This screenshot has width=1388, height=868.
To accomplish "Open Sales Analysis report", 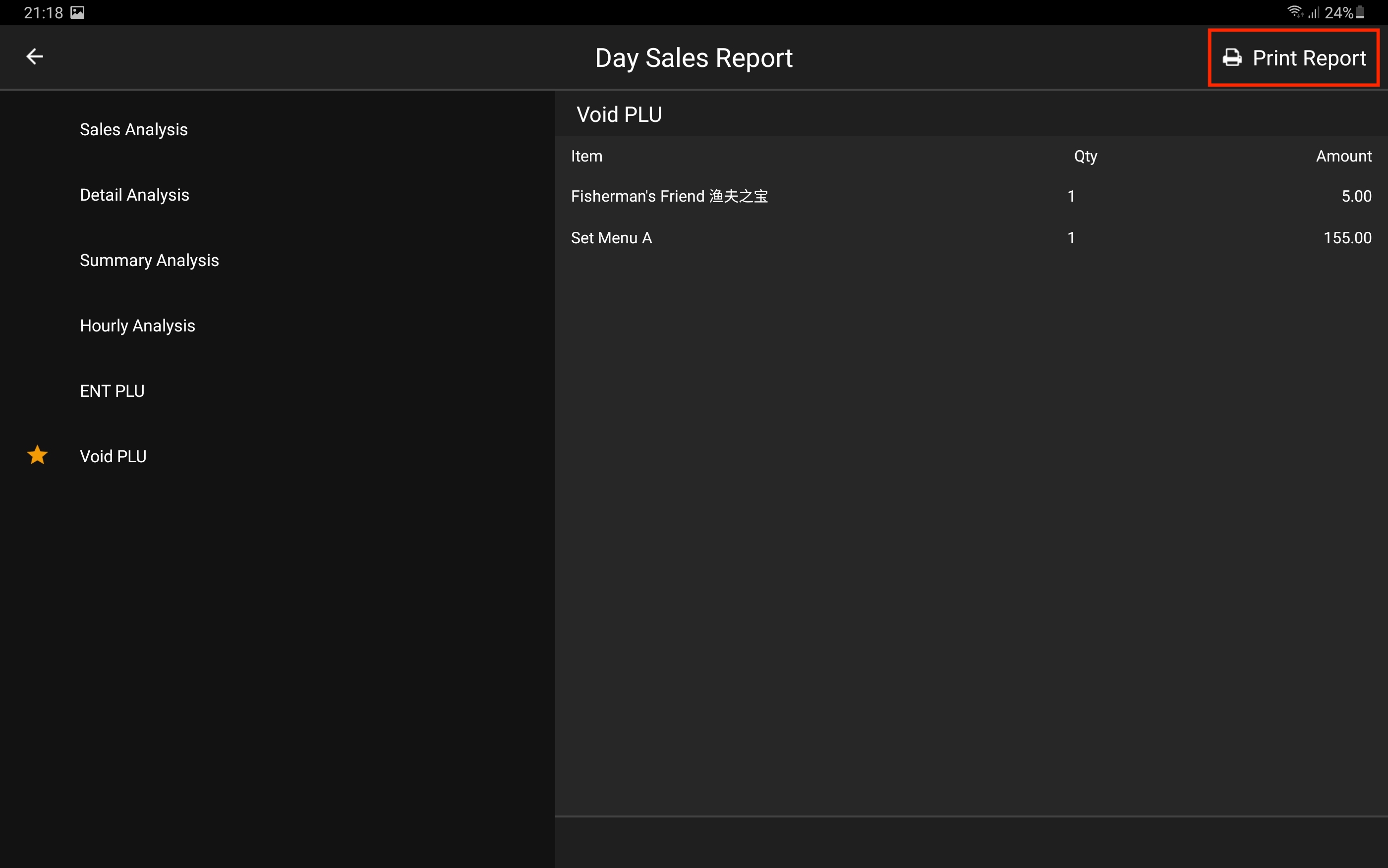I will [133, 129].
